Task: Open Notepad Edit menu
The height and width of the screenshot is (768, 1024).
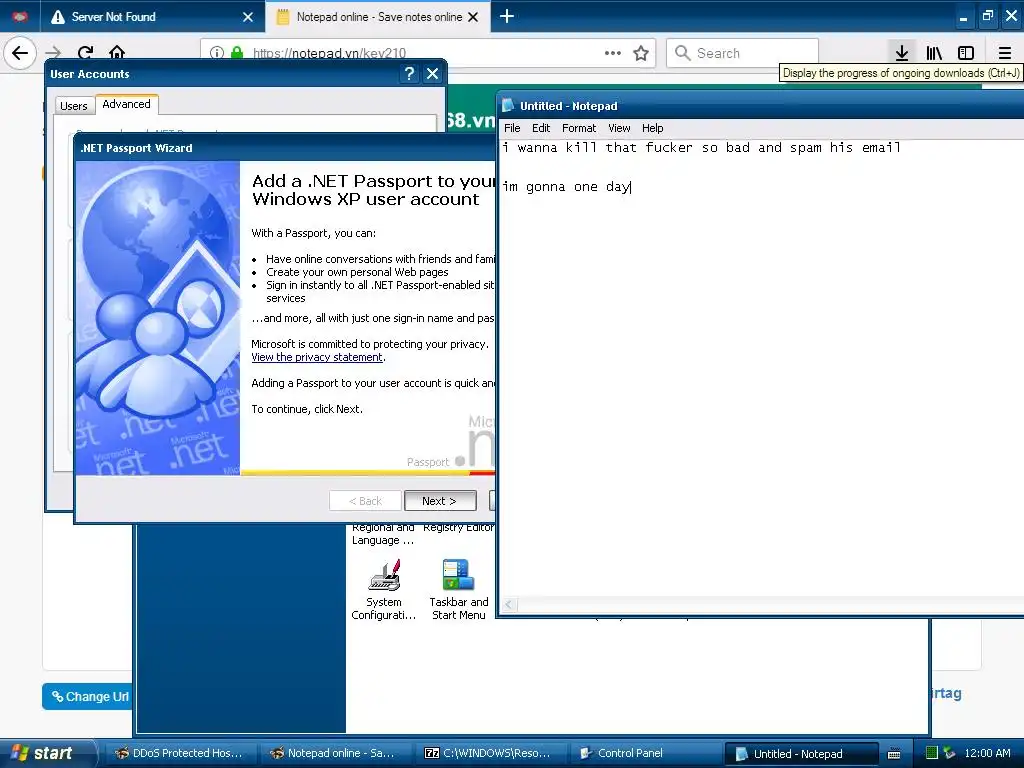Action: point(541,128)
